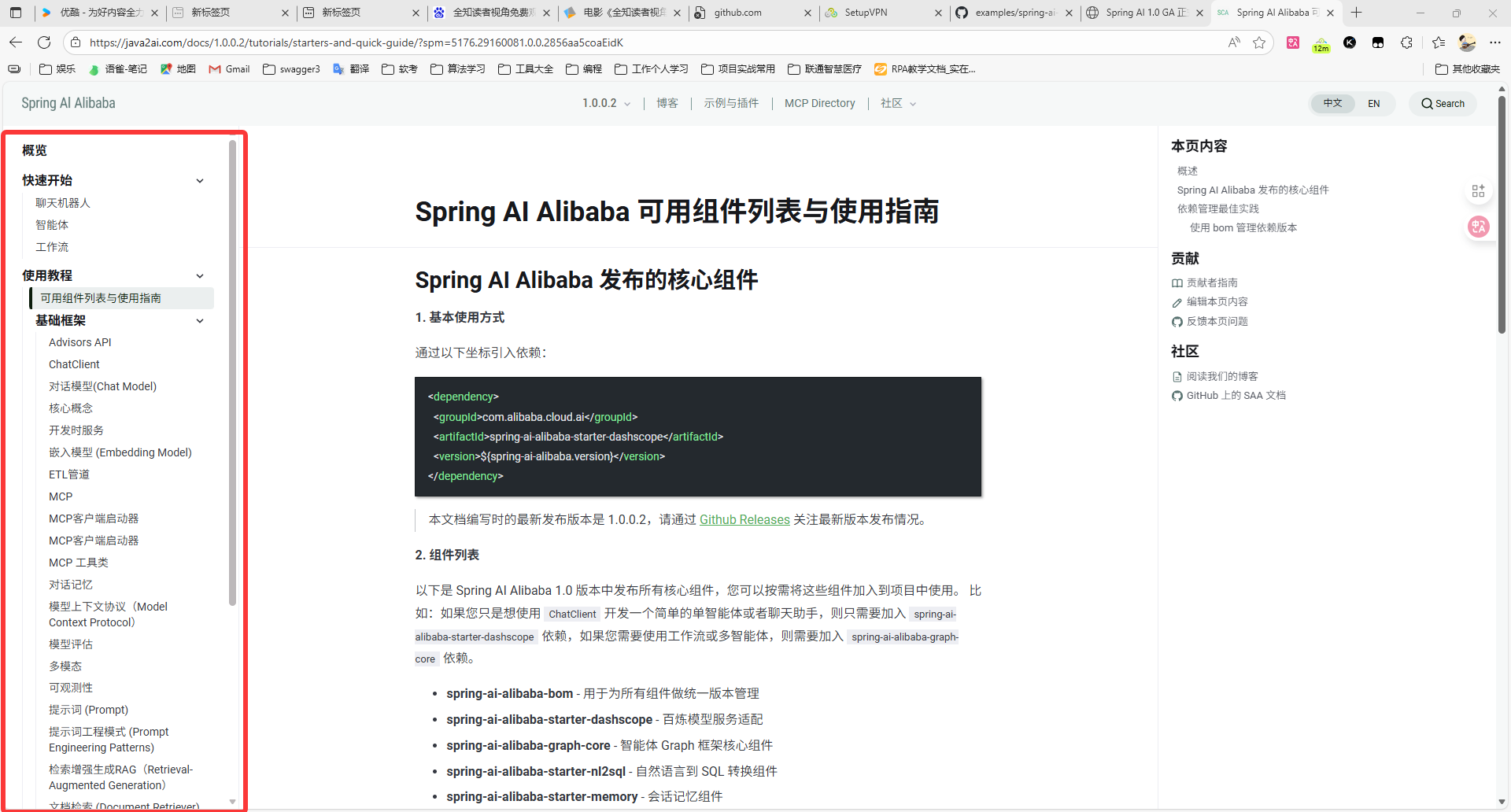Collapse the 快速开始 sidebar section
The width and height of the screenshot is (1511, 812).
[x=200, y=181]
